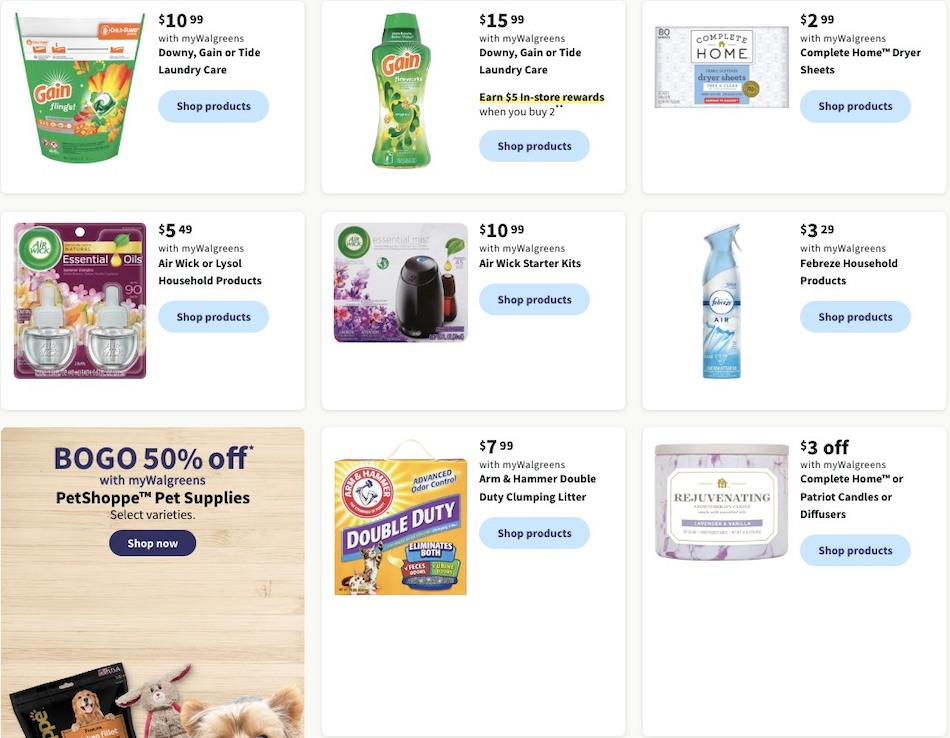Click the $3 off Complete Home offer text
950x738 pixels.
pos(823,447)
